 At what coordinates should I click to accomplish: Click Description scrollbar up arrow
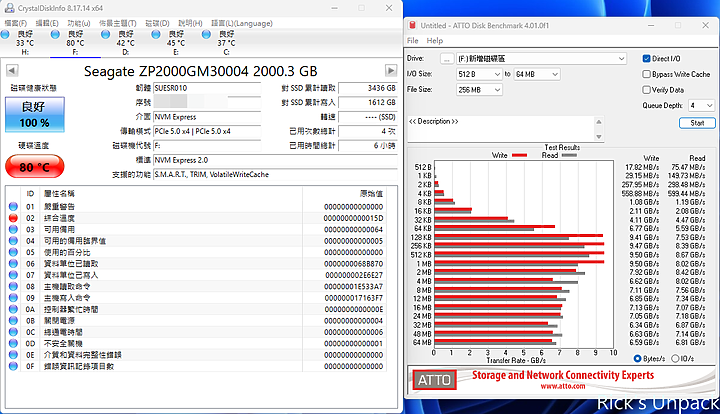click(x=598, y=122)
